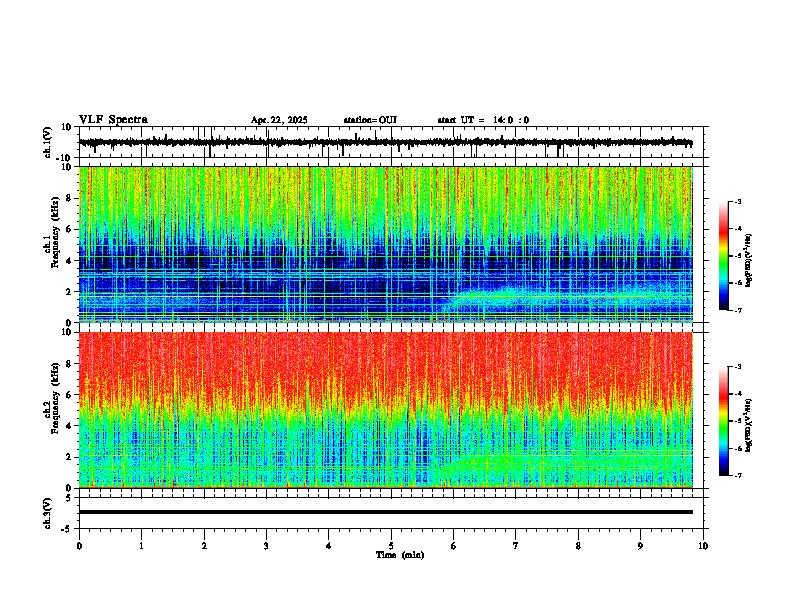
Task: Click the "Time (min)" axis label
Action: tap(400, 555)
